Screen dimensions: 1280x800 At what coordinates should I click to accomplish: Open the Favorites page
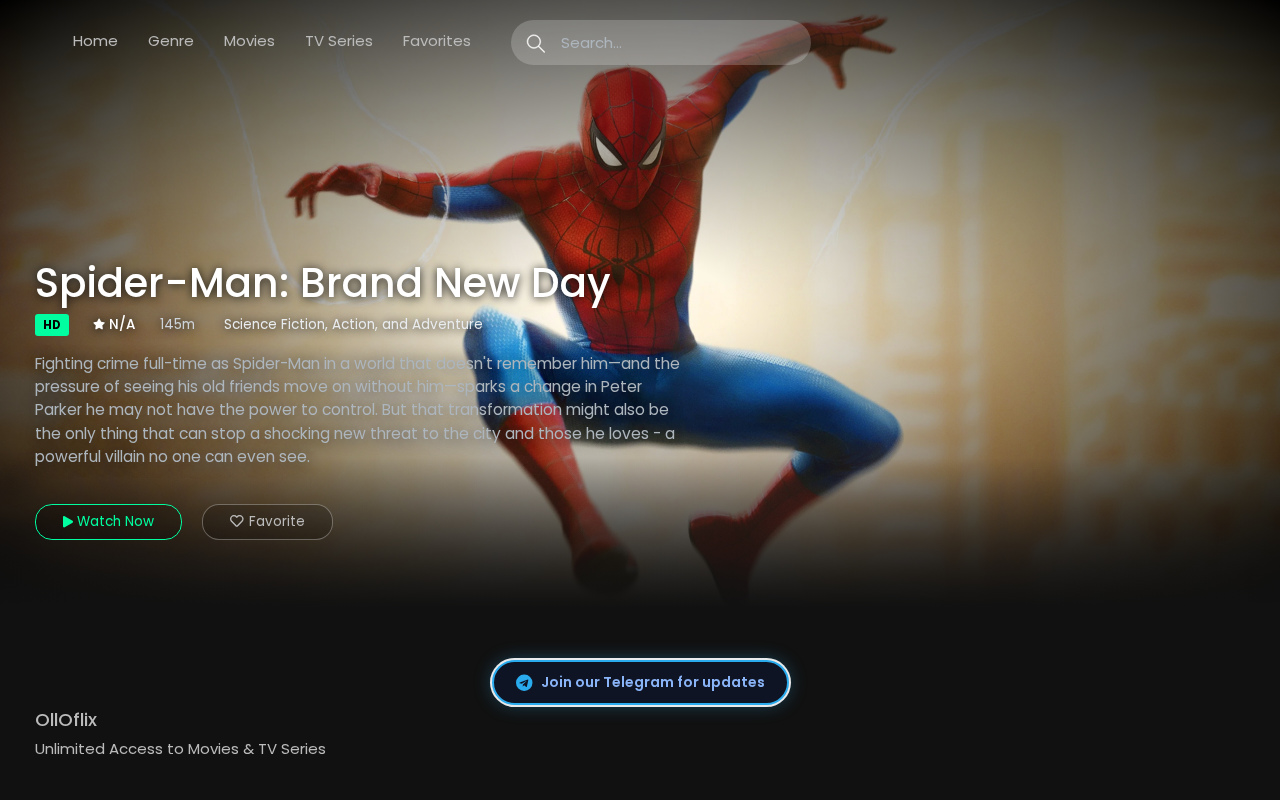[x=437, y=41]
